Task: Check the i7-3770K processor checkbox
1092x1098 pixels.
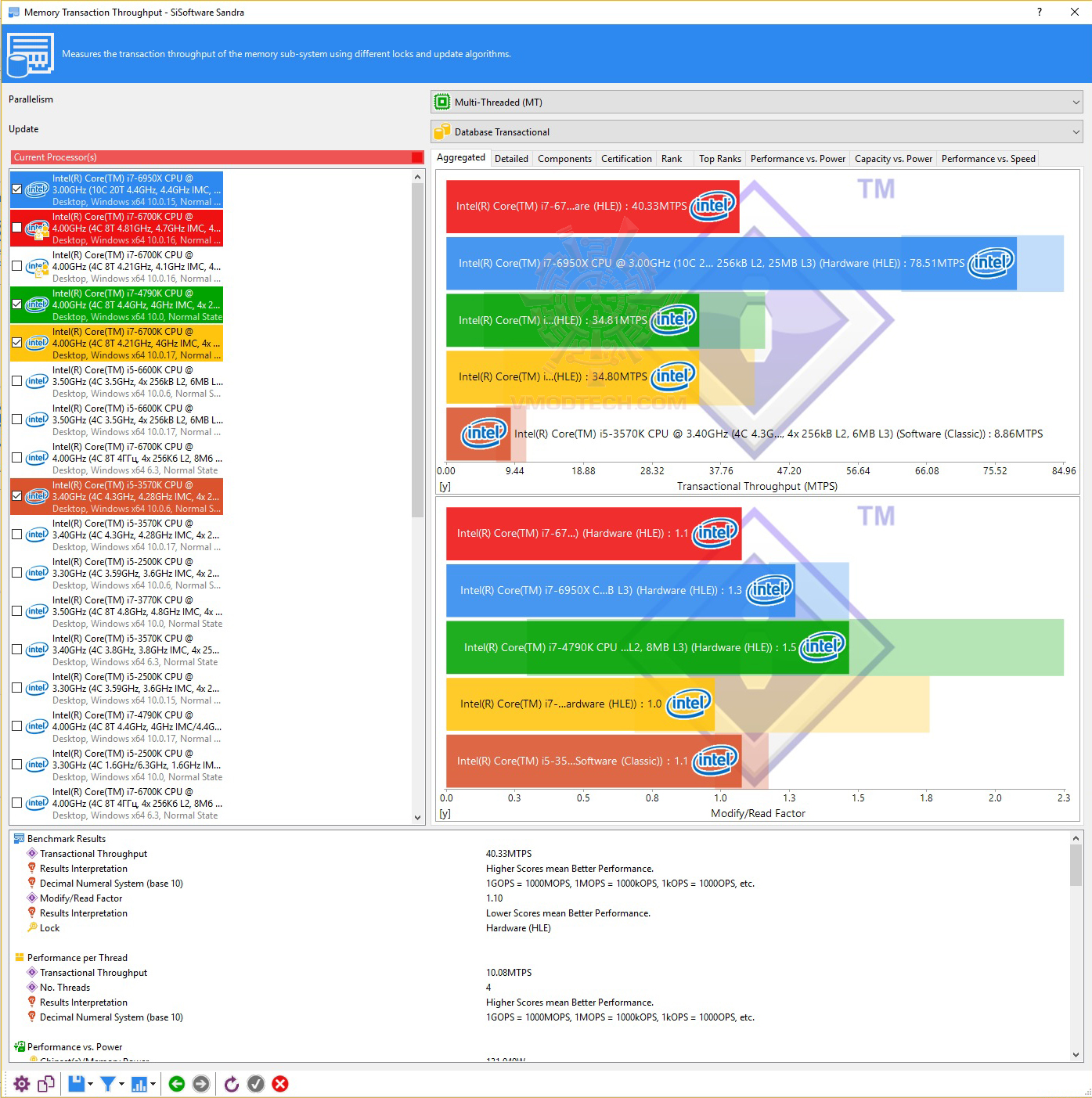Action: pyautogui.click(x=17, y=611)
